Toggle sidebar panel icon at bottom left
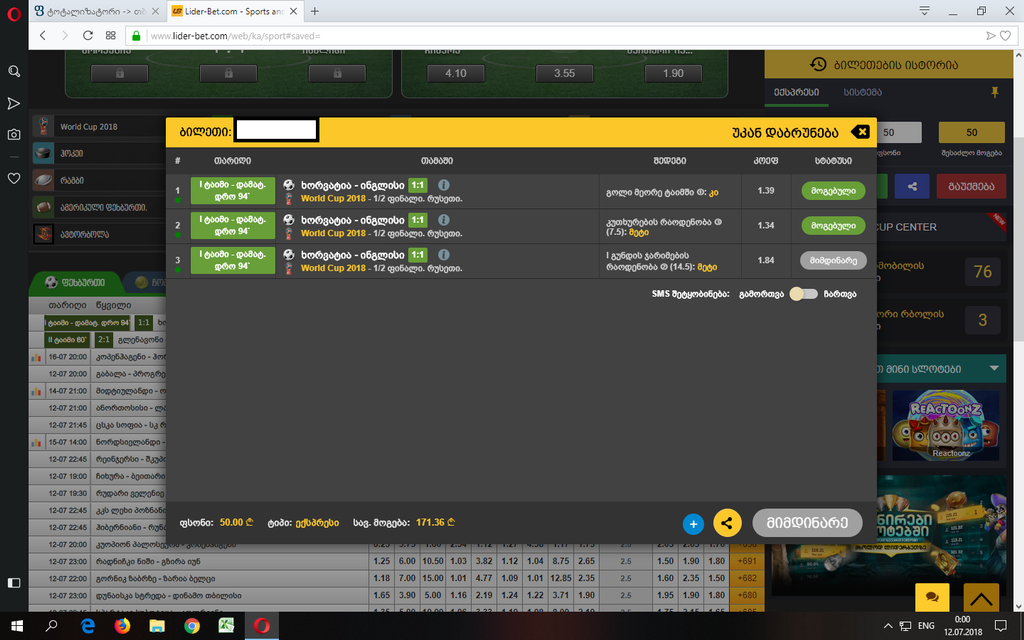 tap(14, 583)
